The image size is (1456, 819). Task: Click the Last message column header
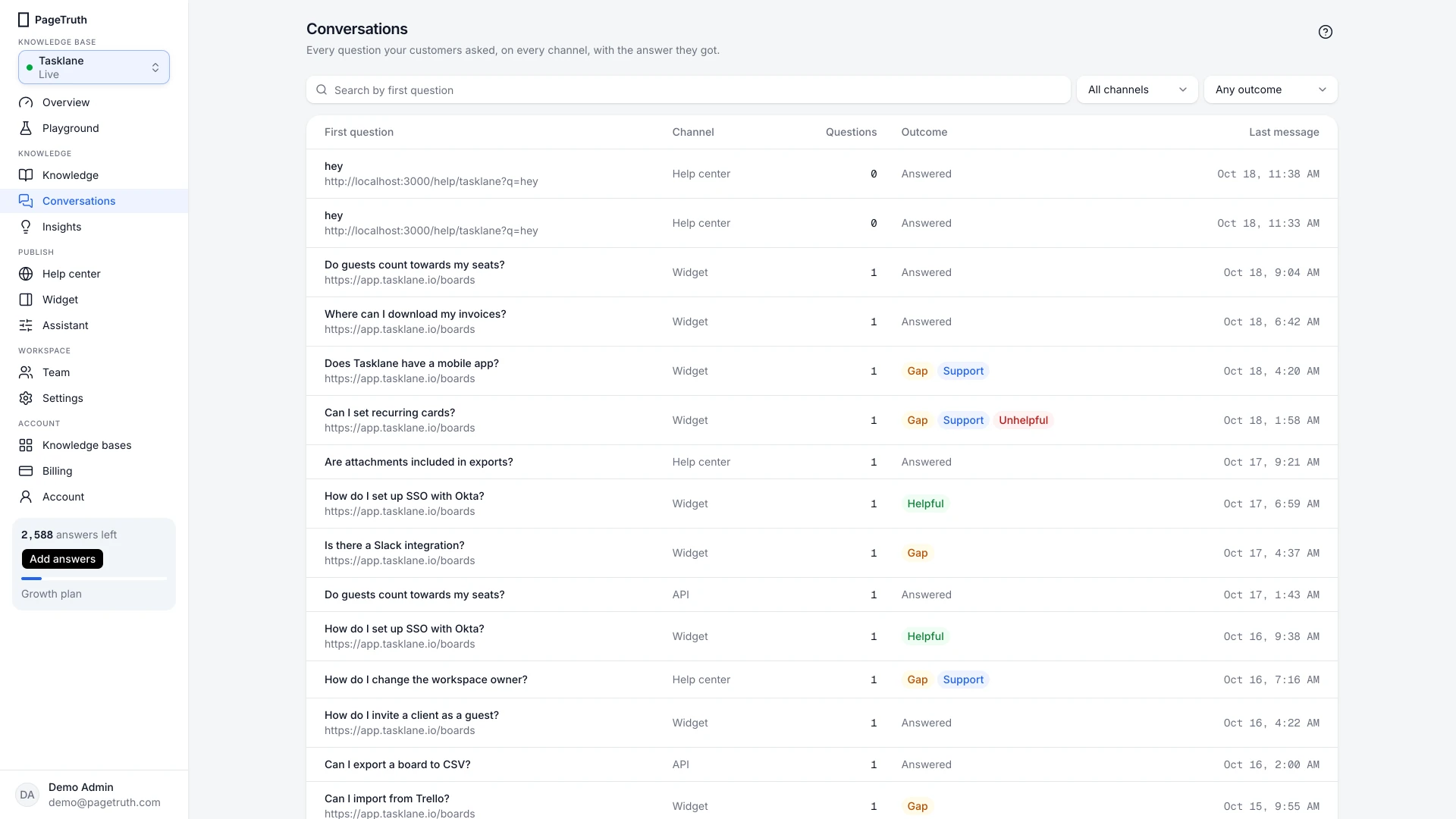[x=1284, y=132]
